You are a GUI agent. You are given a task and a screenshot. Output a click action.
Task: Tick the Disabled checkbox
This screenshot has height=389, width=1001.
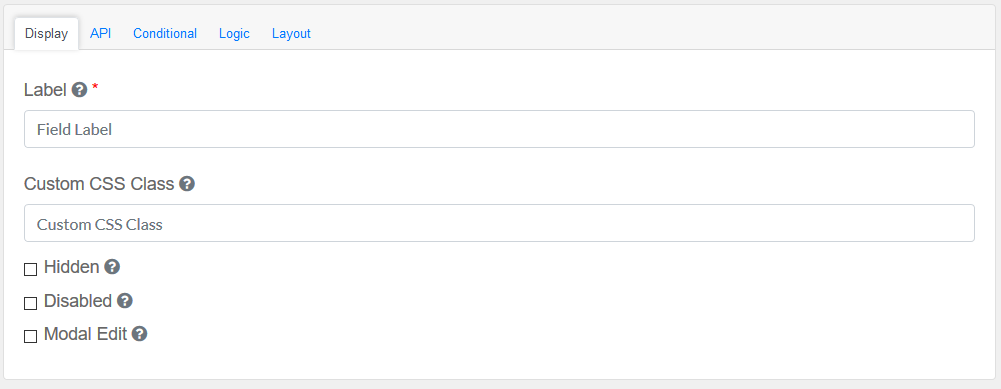pos(30,303)
